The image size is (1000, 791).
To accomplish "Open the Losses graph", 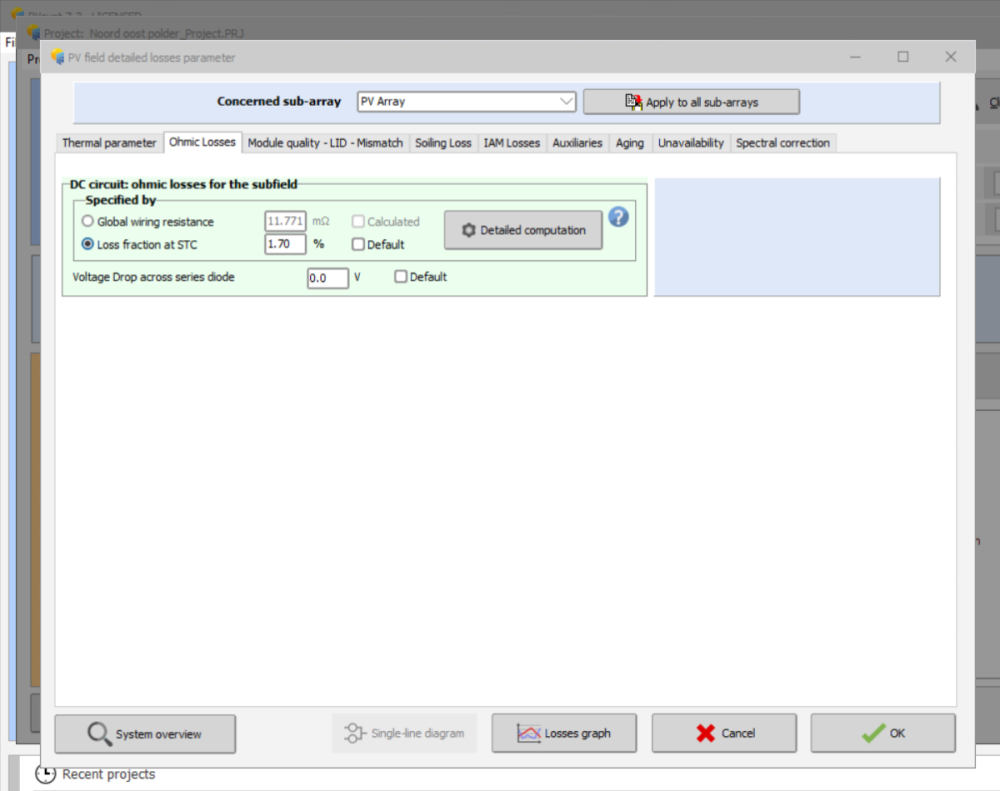I will coord(564,733).
